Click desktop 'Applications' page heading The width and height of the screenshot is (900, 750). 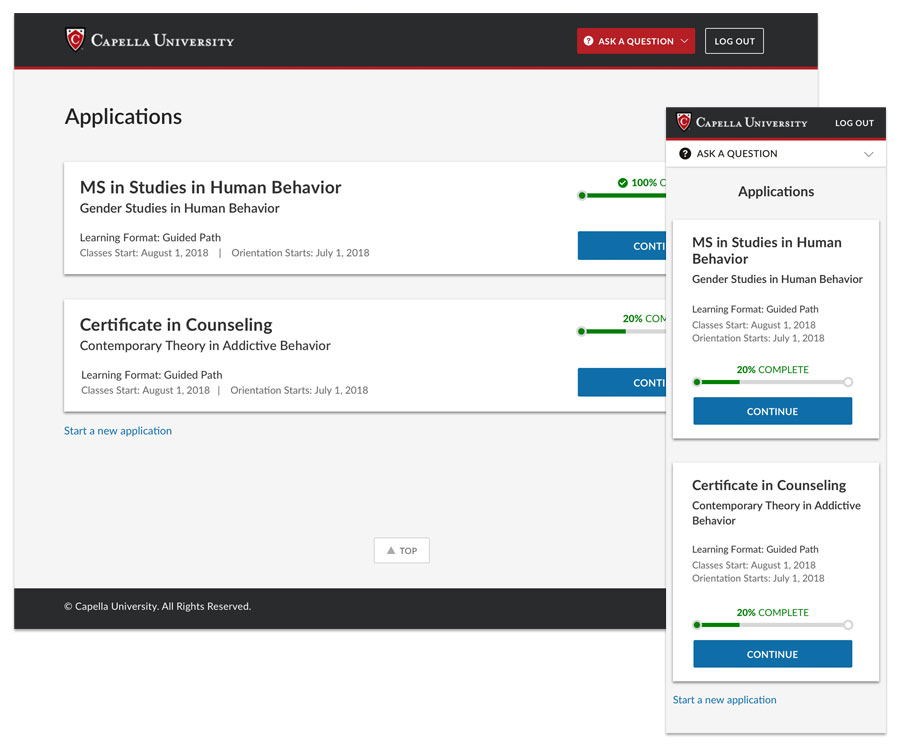[123, 116]
